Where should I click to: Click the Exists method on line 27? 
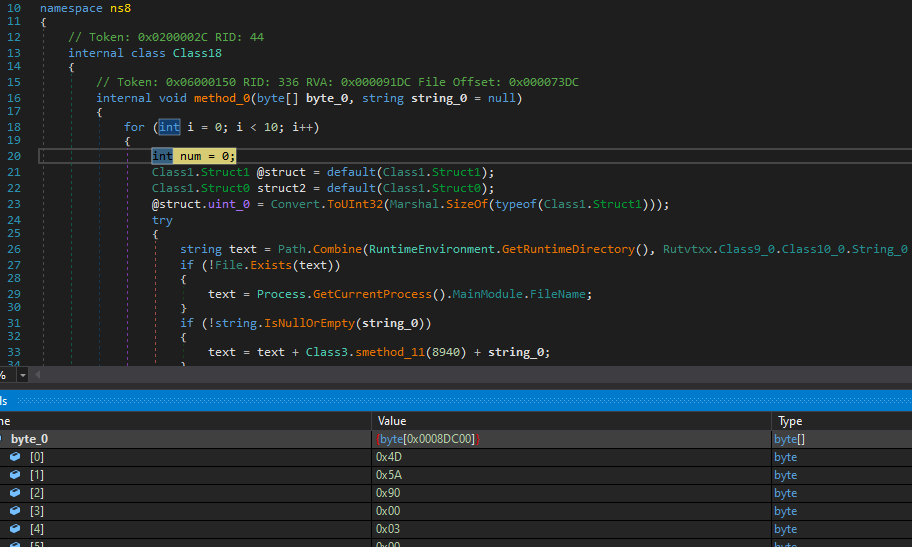(x=270, y=265)
